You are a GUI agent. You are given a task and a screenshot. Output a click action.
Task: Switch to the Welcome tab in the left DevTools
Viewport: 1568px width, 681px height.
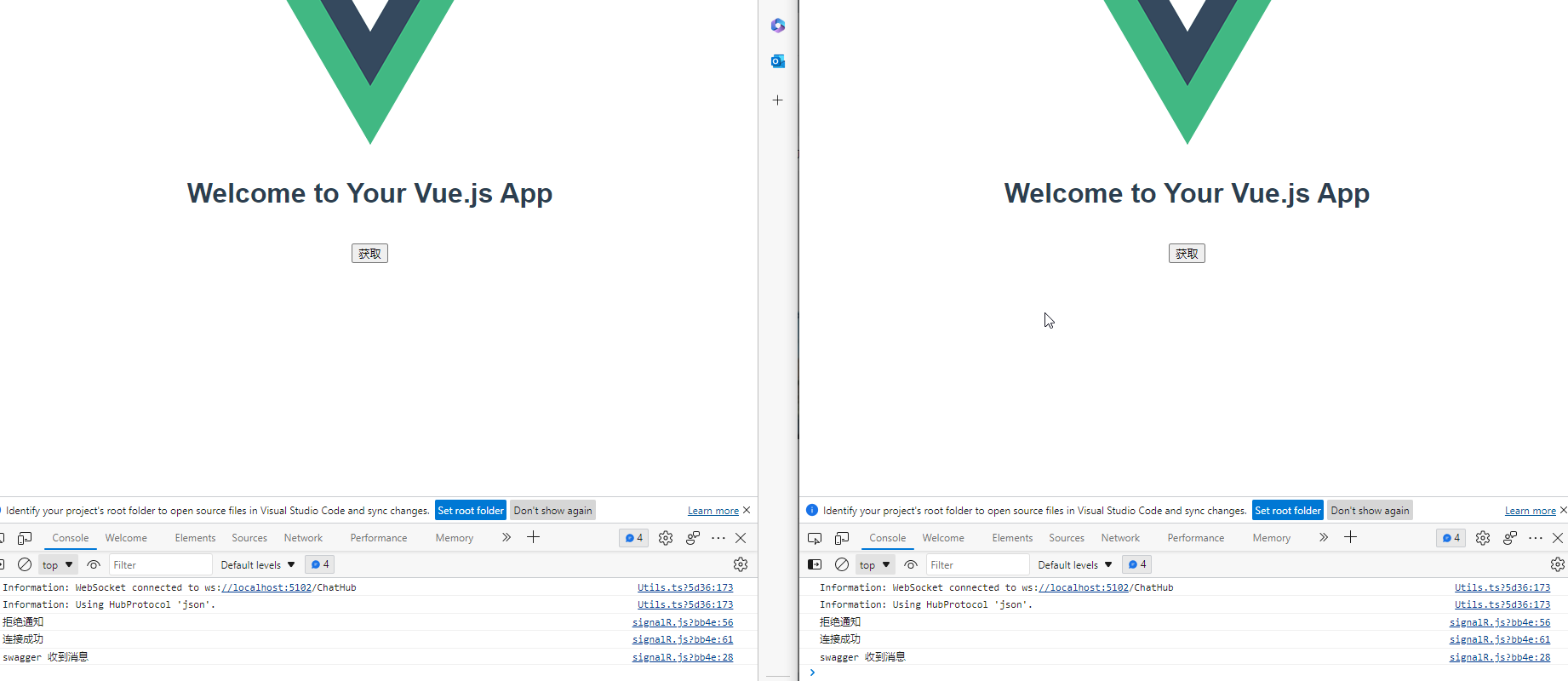[x=126, y=538]
